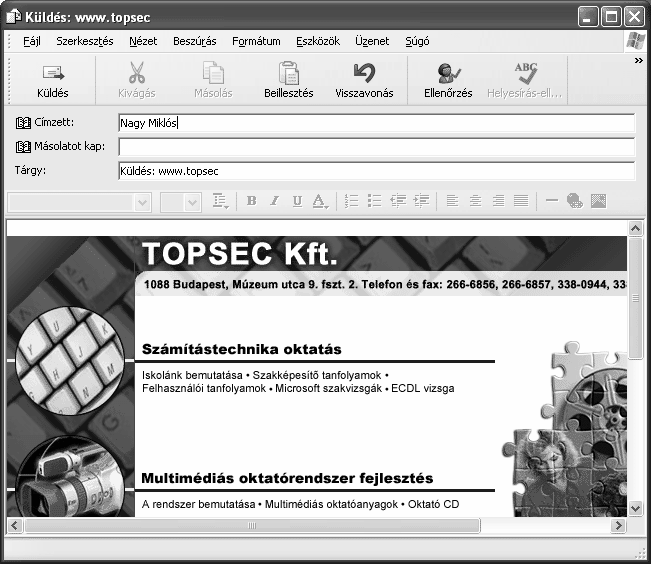651x564 pixels.
Task: Click into the Címzett recipient field
Action: (377, 123)
